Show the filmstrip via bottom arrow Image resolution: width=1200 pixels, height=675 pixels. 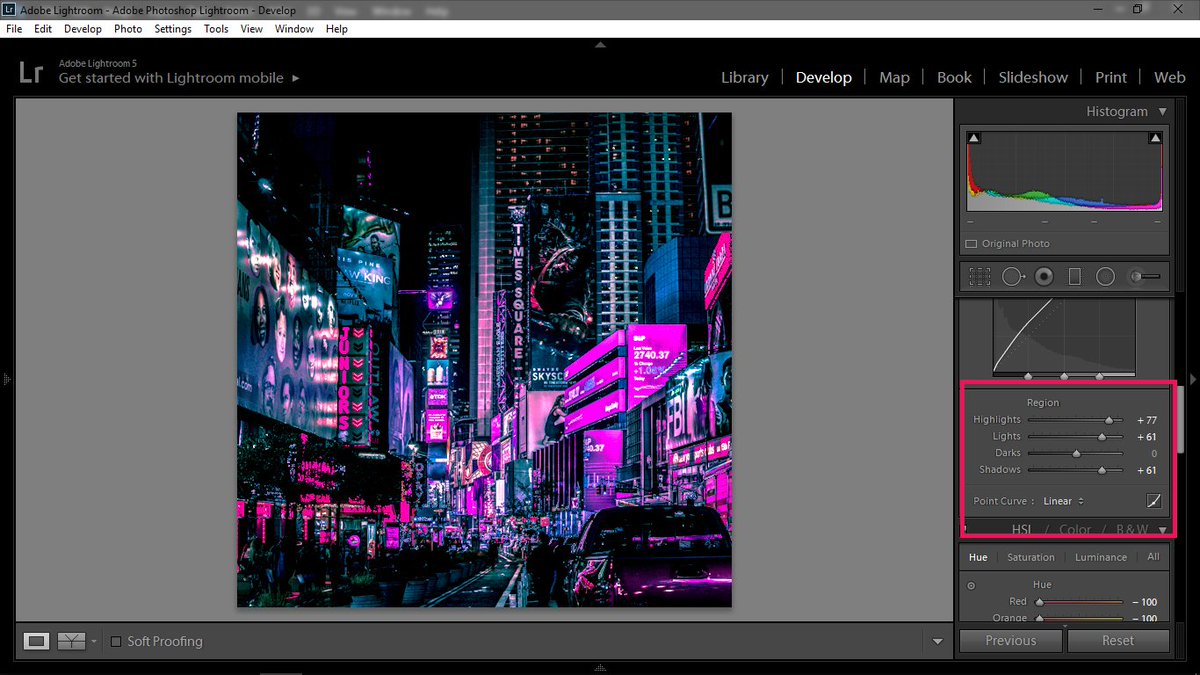pyautogui.click(x=600, y=668)
